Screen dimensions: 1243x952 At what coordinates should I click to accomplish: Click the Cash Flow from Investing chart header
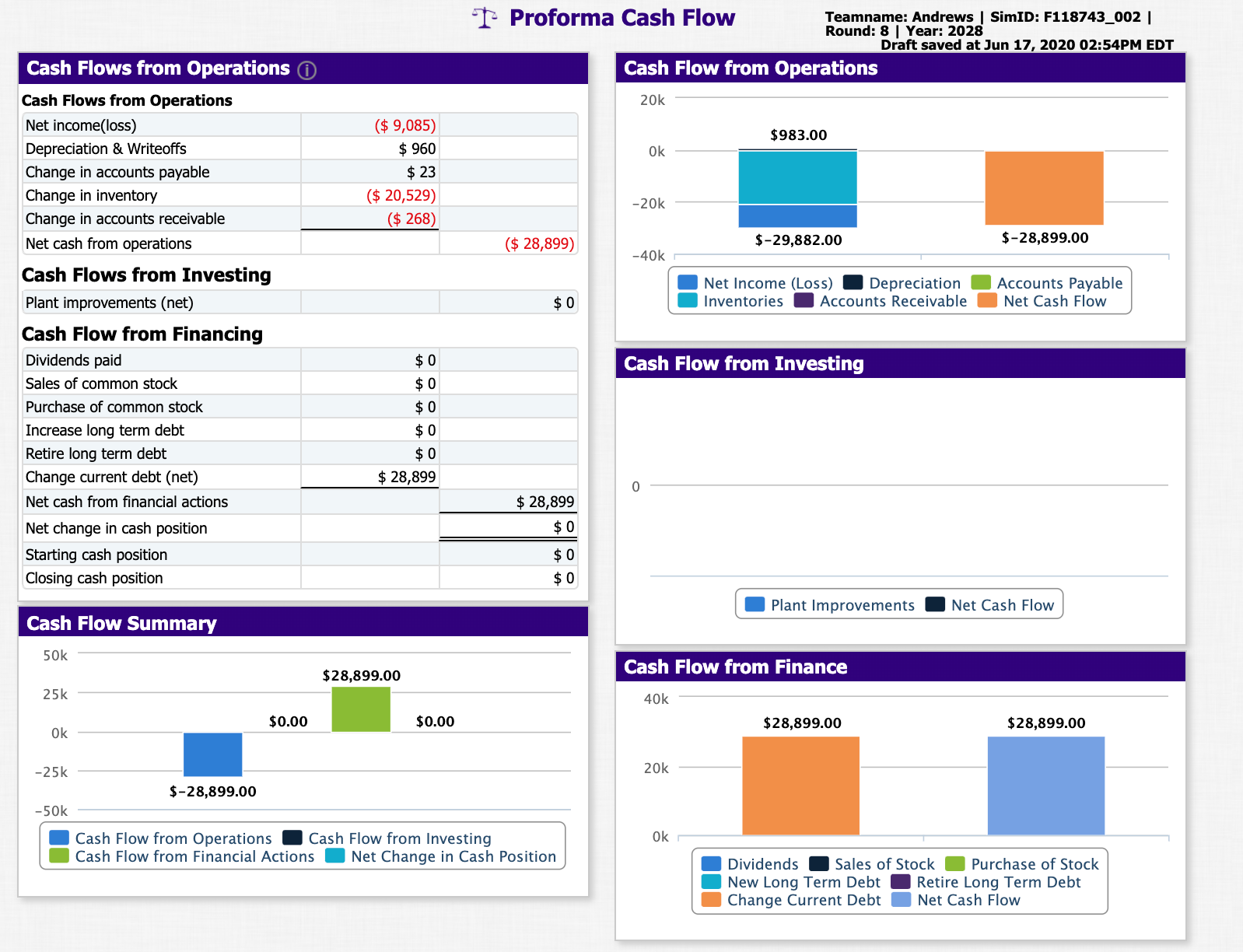click(901, 363)
